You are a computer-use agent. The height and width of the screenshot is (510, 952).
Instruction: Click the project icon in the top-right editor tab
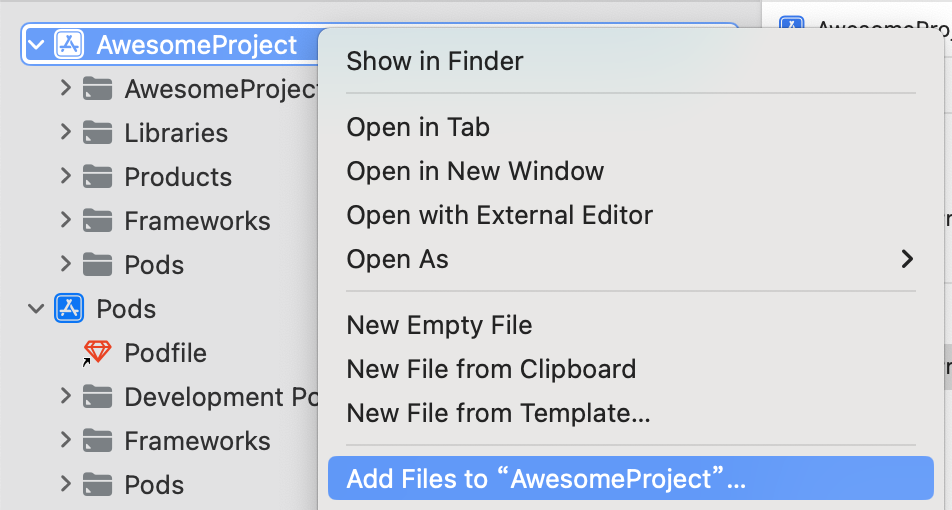(x=792, y=24)
